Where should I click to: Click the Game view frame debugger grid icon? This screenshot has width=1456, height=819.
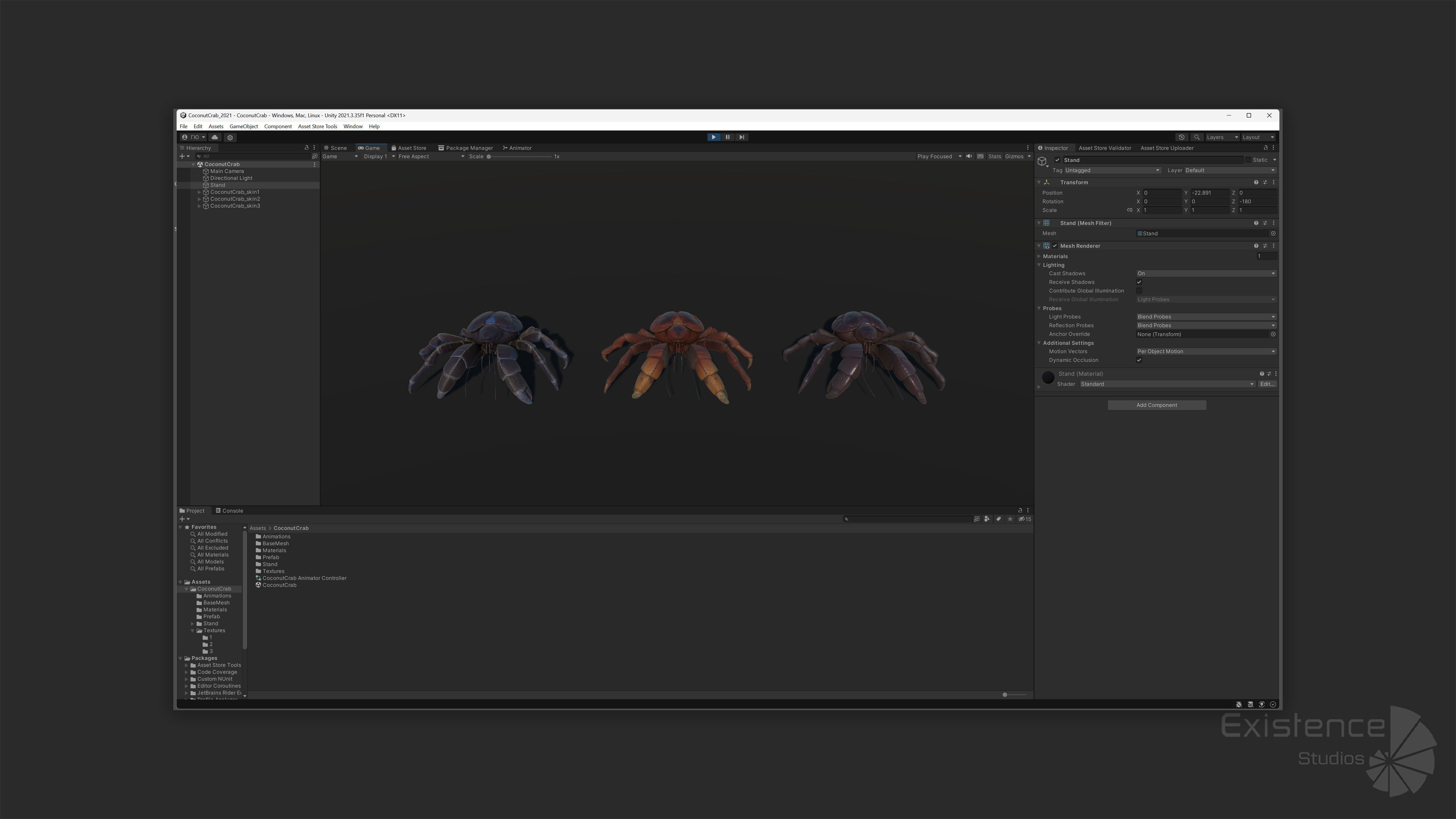[981, 157]
